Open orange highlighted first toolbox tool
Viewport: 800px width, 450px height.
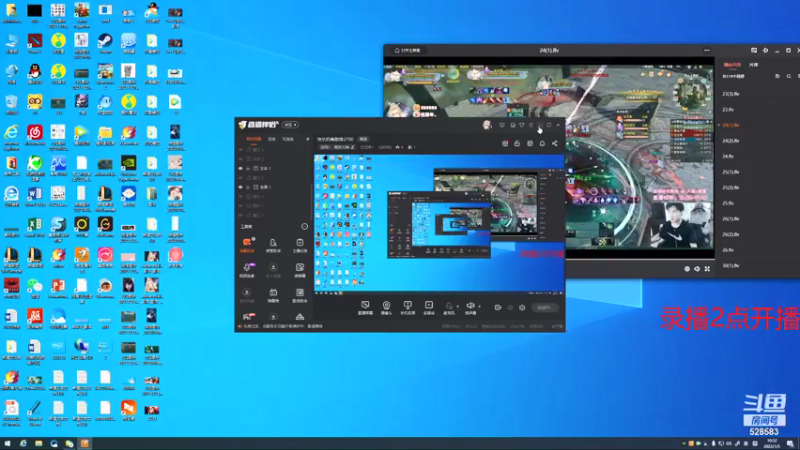pos(247,245)
